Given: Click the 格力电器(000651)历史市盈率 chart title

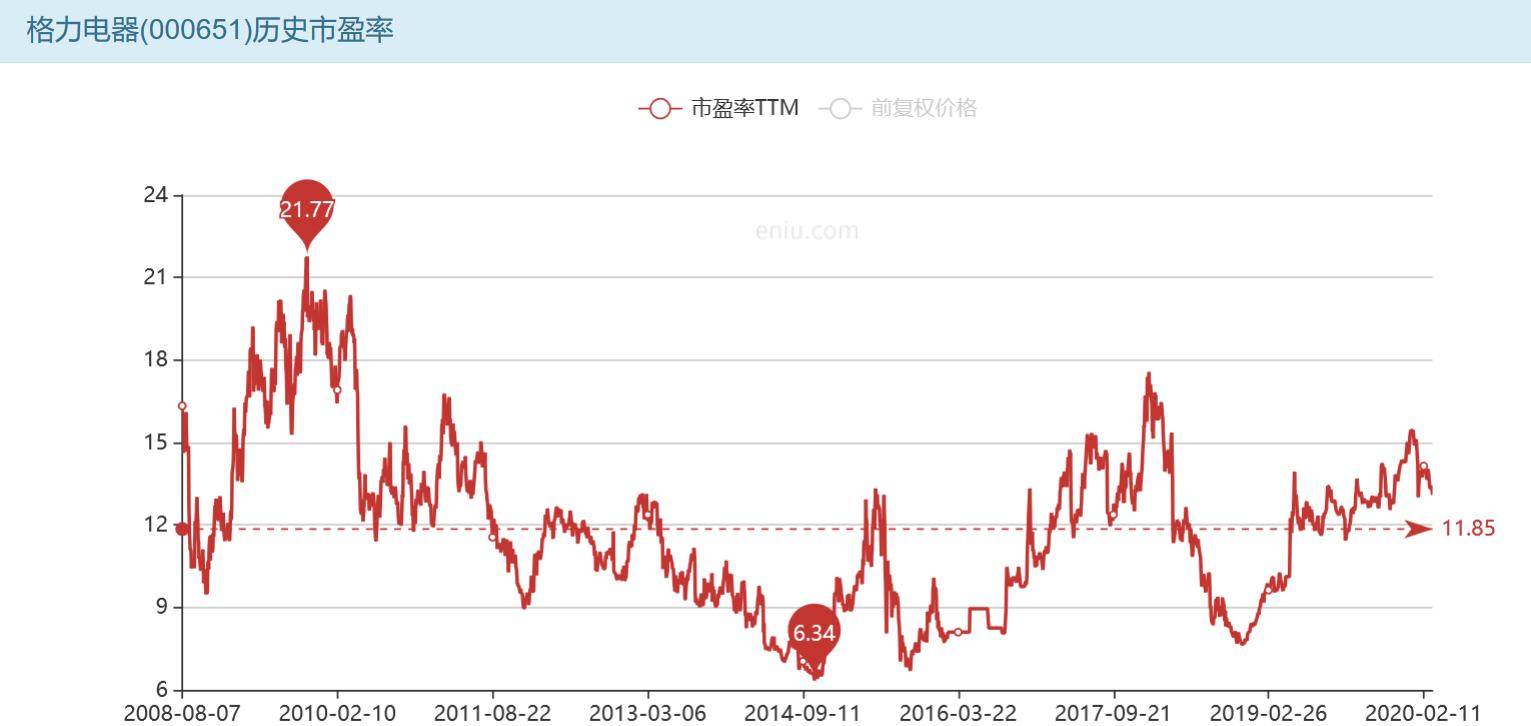Looking at the screenshot, I should click(x=210, y=30).
